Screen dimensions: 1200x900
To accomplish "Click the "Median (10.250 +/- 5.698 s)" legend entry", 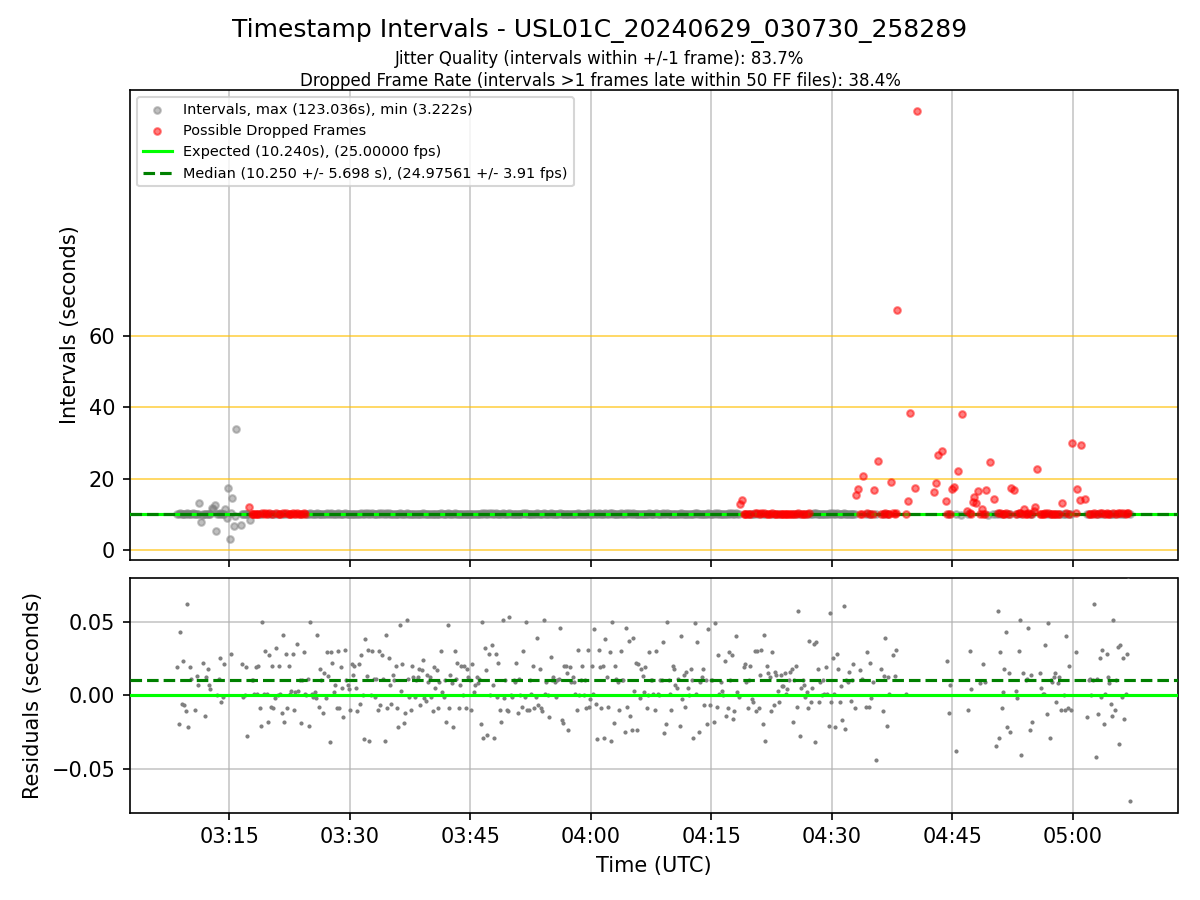I will [375, 173].
